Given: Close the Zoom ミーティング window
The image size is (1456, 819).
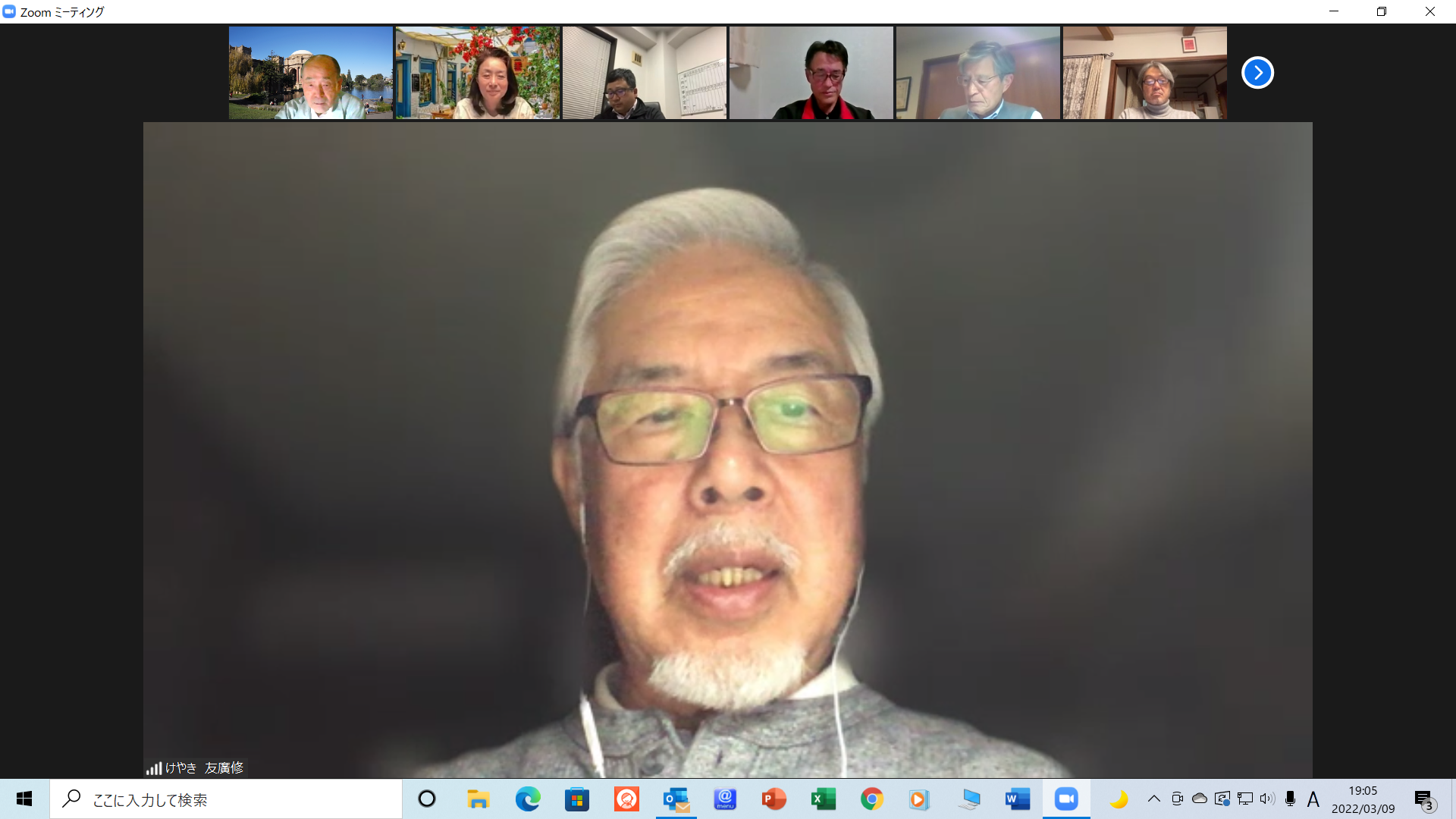Looking at the screenshot, I should tap(1430, 11).
